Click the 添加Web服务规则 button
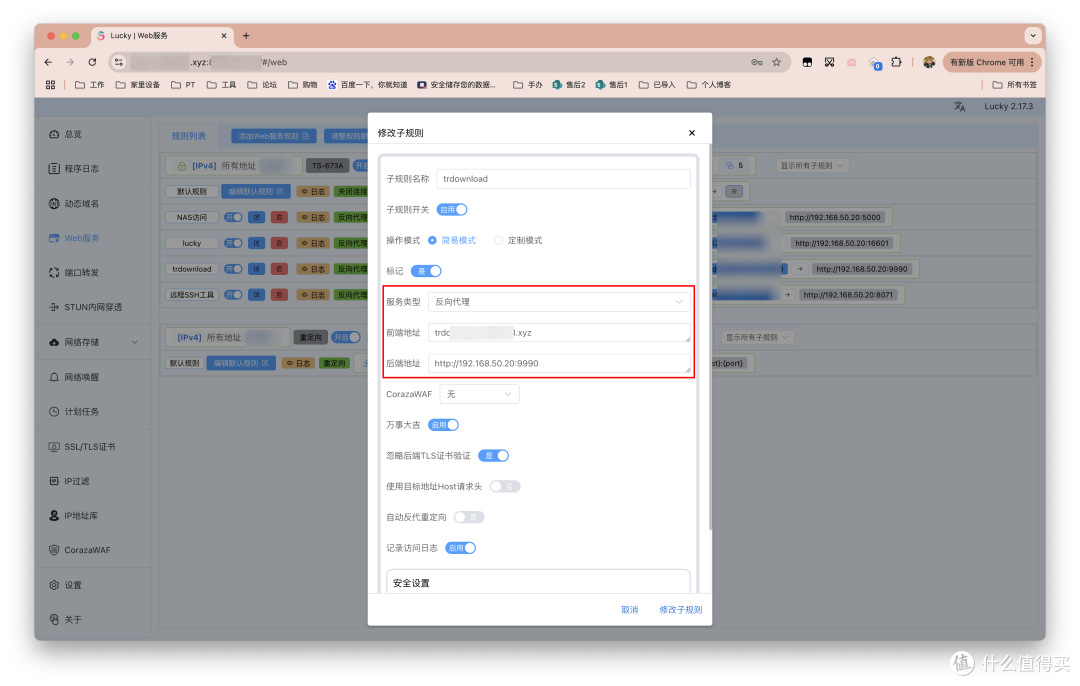The image size is (1080, 686). coord(273,136)
